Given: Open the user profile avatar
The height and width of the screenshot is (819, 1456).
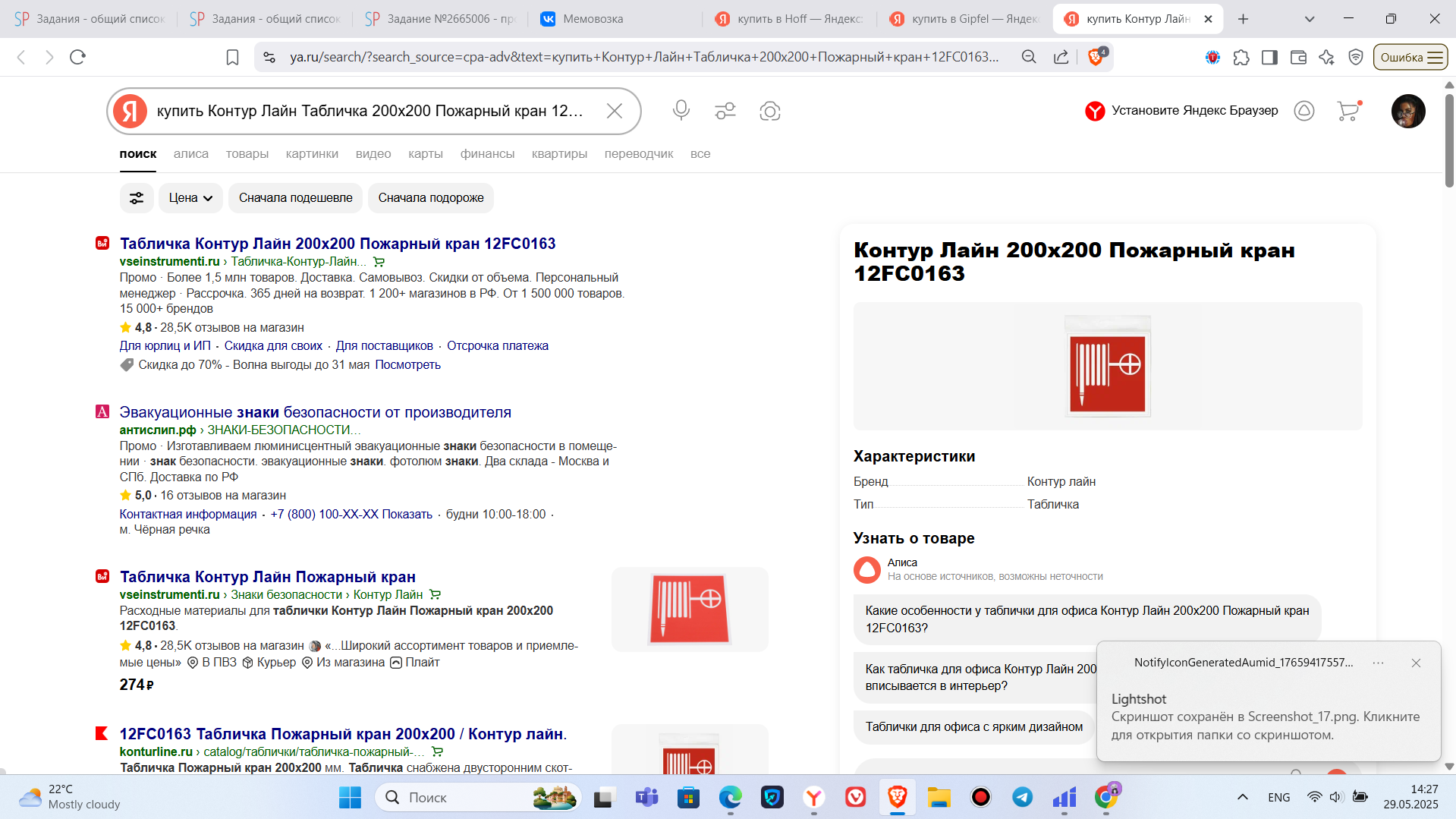Looking at the screenshot, I should pyautogui.click(x=1408, y=111).
